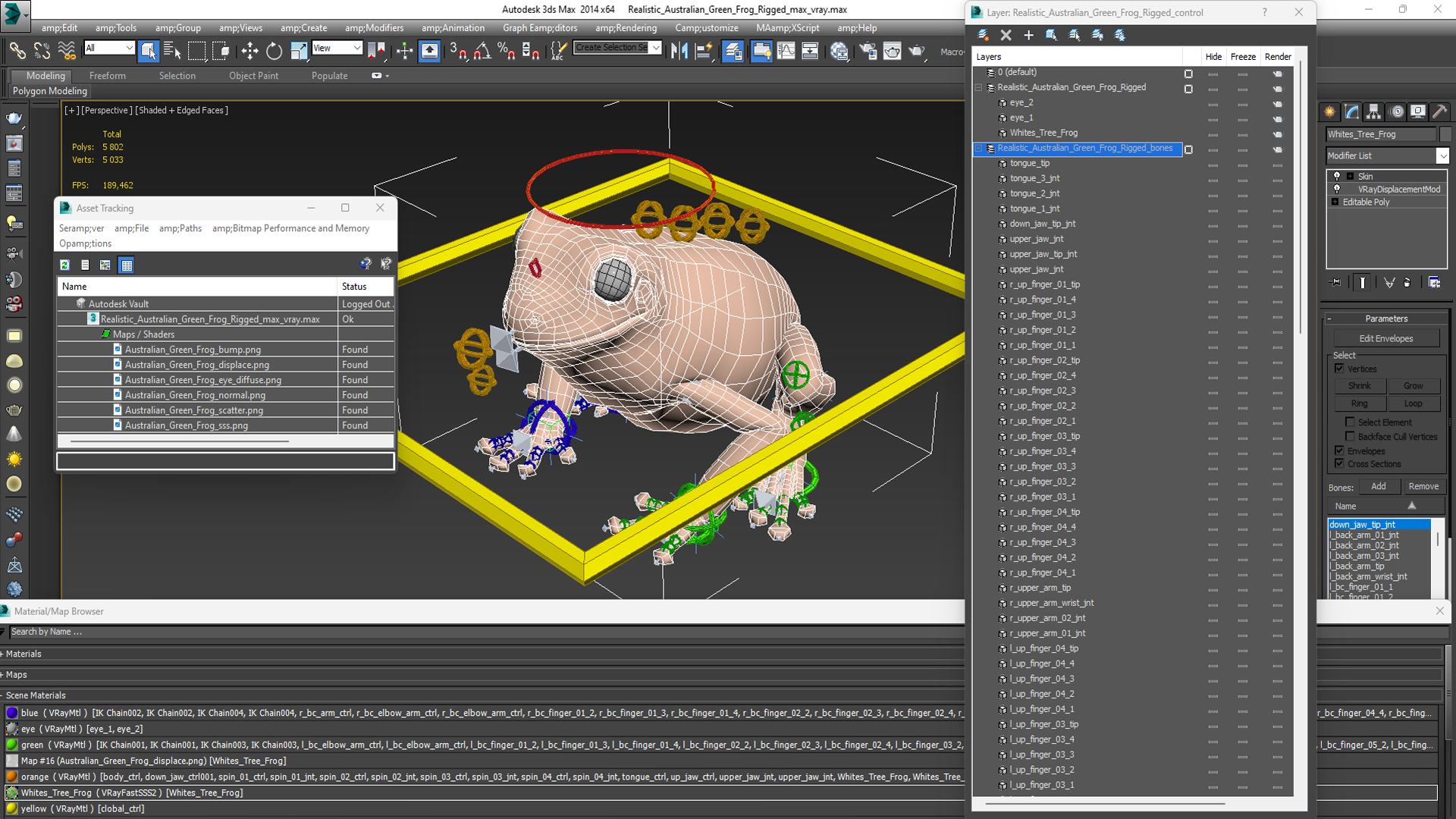Open the Display tab in the command panel
Image resolution: width=1456 pixels, height=819 pixels.
pyautogui.click(x=1417, y=111)
